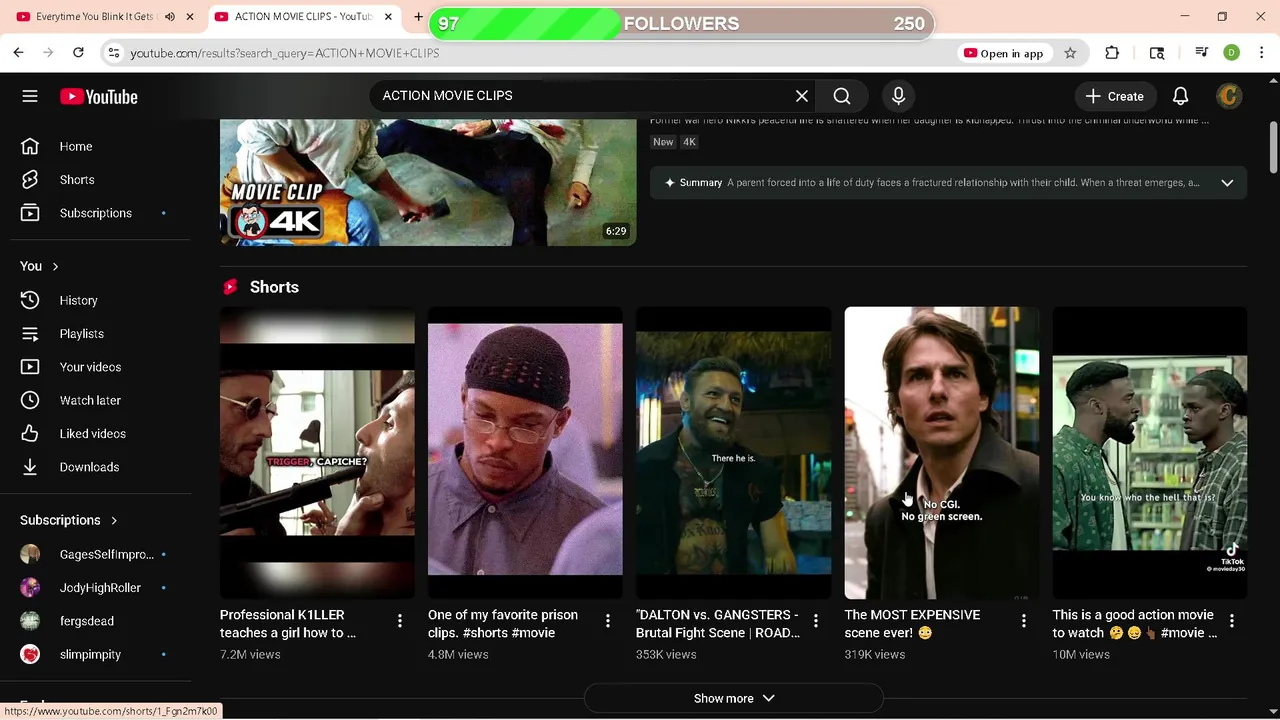Click the browser address bar URL
The height and width of the screenshot is (720, 1280).
coord(285,53)
